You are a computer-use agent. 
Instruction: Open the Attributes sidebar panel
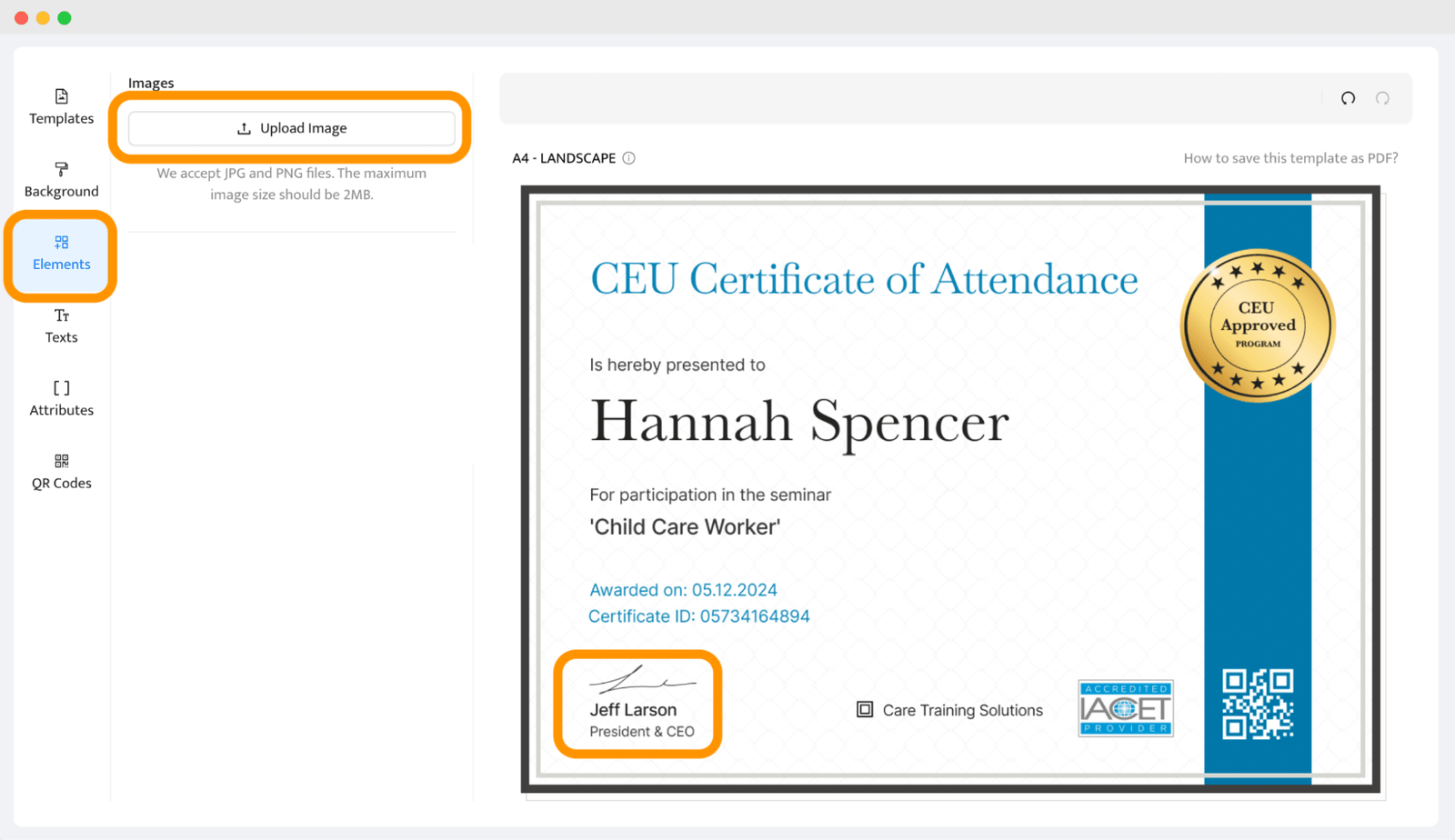61,398
